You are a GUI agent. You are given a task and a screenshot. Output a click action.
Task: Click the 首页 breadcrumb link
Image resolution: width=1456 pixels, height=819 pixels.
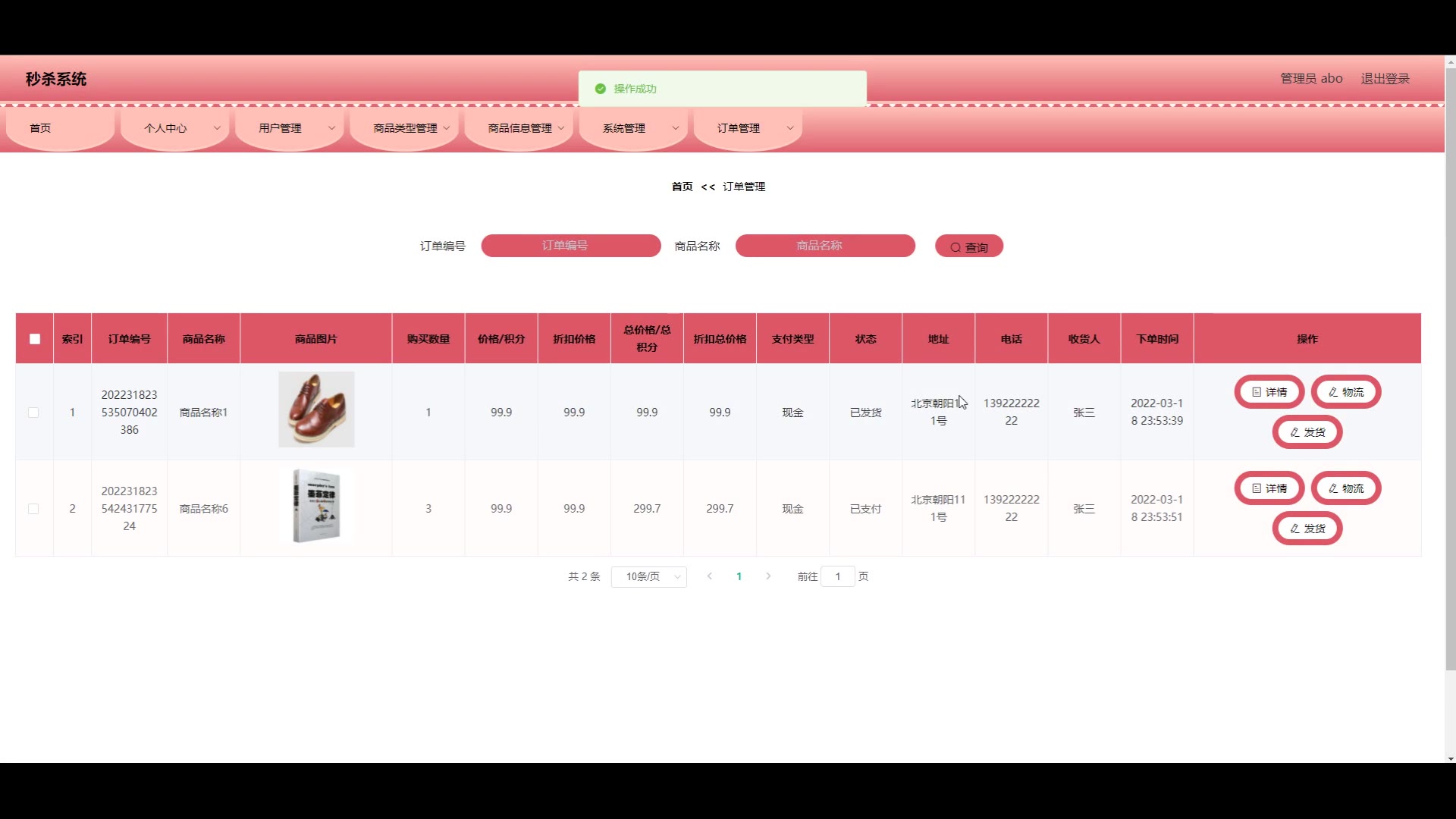click(682, 187)
